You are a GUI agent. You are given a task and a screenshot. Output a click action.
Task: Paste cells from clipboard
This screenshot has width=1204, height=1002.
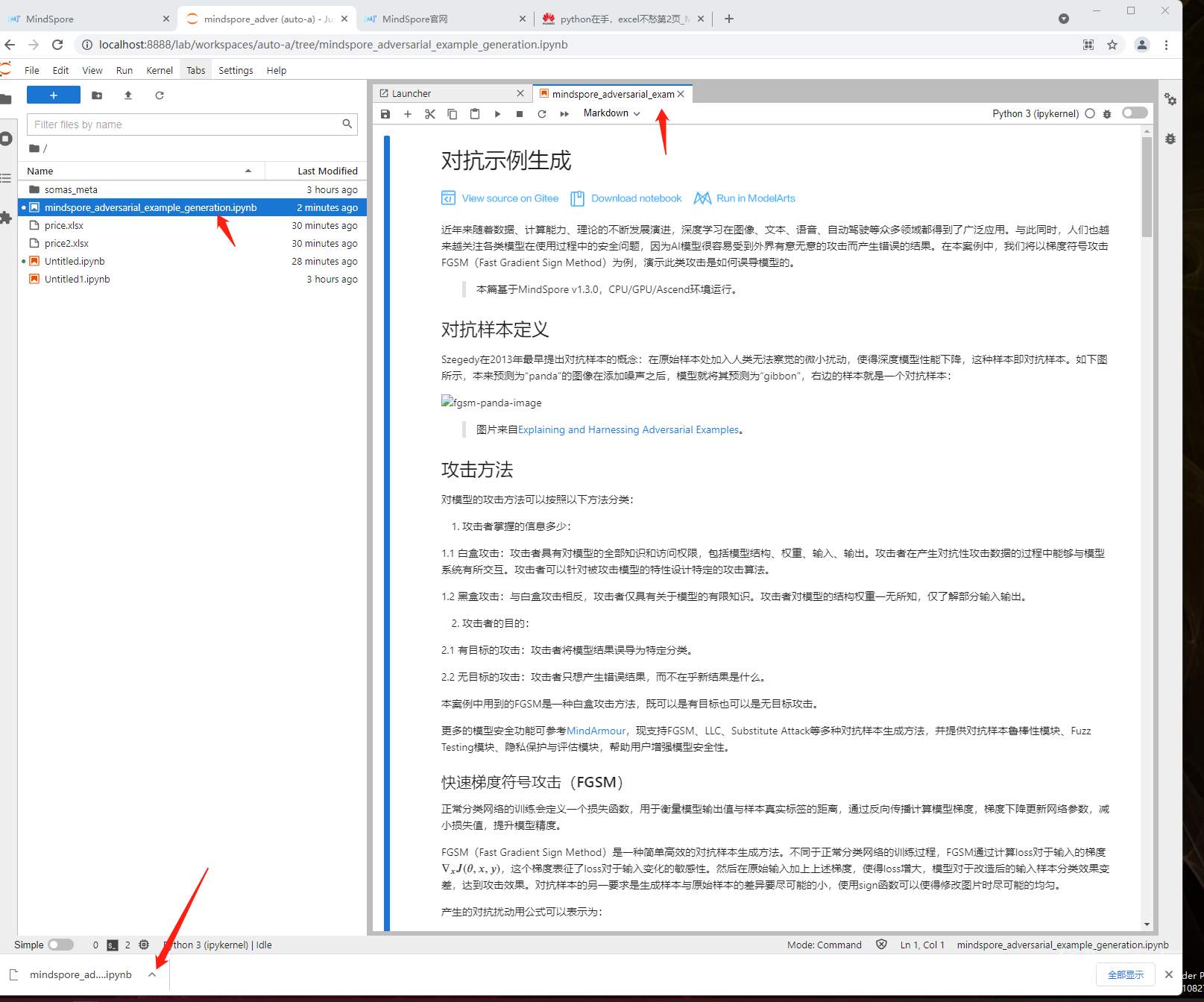click(x=475, y=114)
